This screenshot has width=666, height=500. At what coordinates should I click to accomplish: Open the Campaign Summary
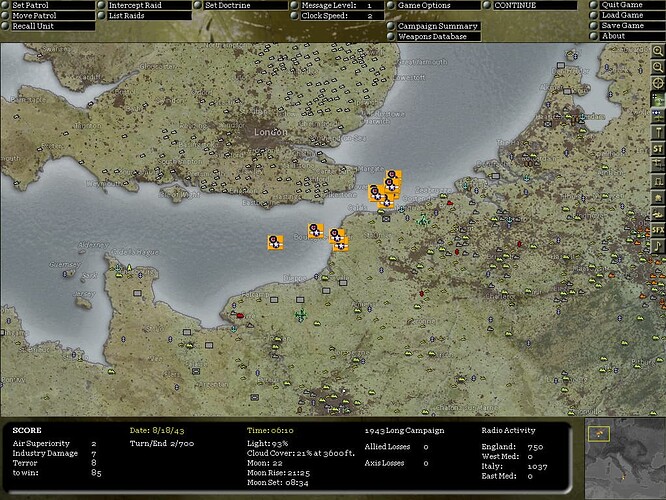coord(437,26)
